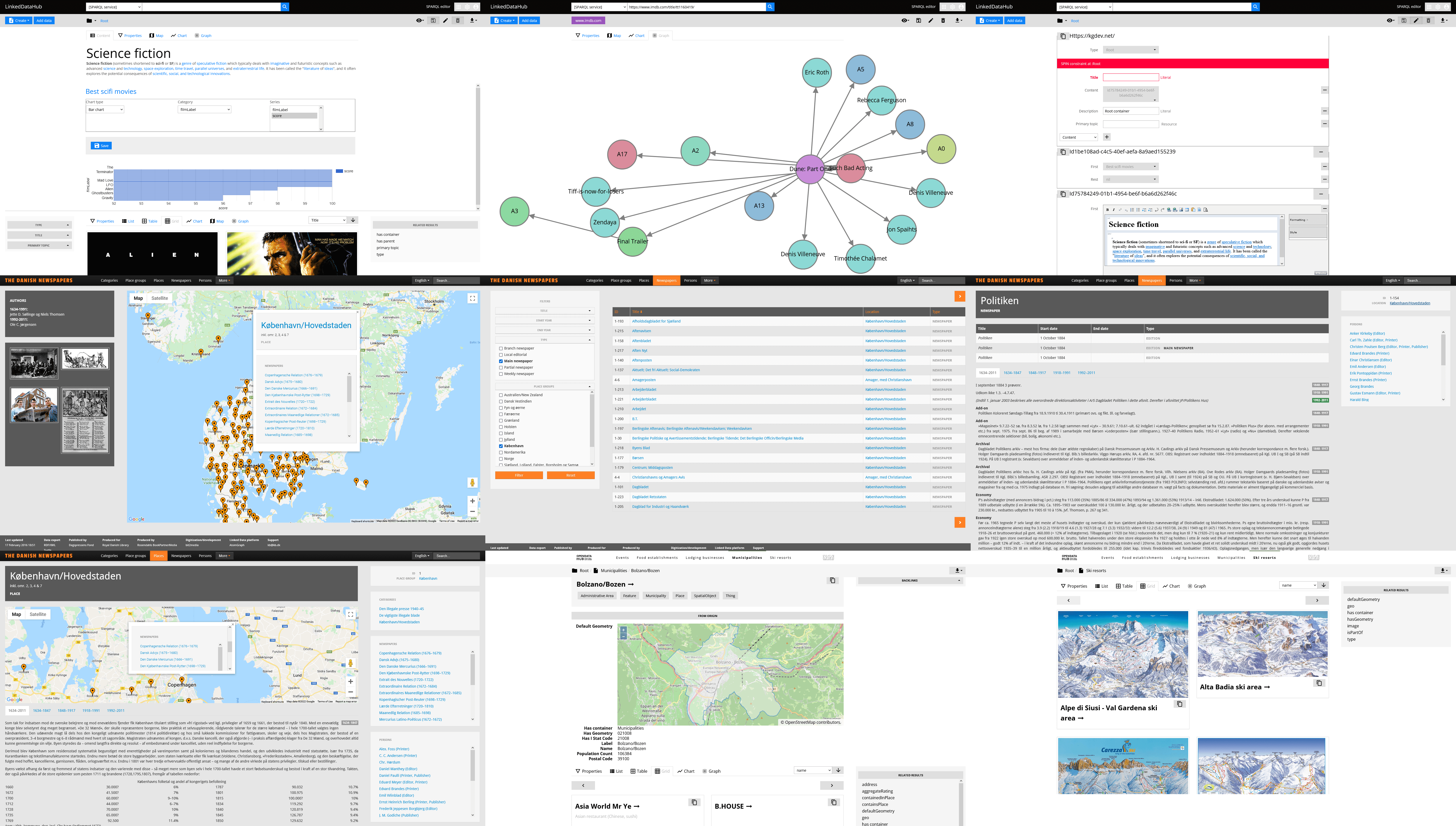Click user account icon in kgdev.net editor header
The width and height of the screenshot is (1456, 826).
tap(1446, 7)
